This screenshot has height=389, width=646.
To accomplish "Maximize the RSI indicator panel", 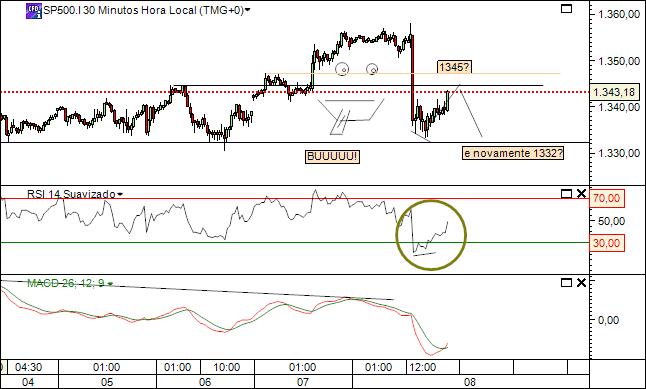I will pos(567,194).
